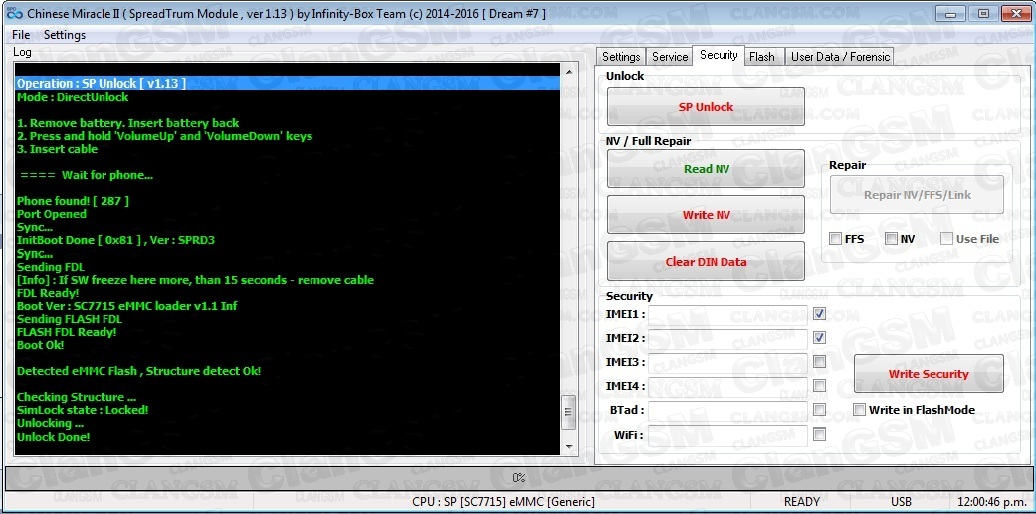This screenshot has width=1036, height=514.
Task: Click the BTad input field
Action: tap(728, 411)
